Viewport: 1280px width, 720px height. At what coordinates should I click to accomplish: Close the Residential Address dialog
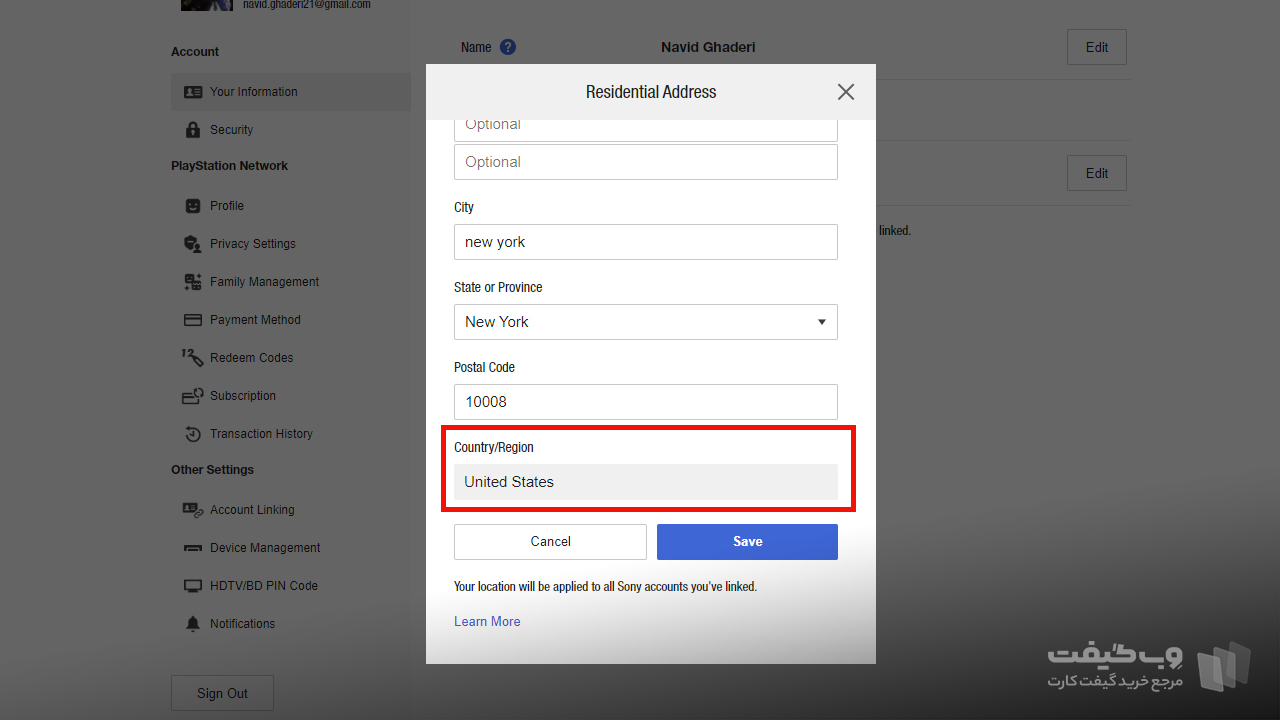tap(846, 92)
